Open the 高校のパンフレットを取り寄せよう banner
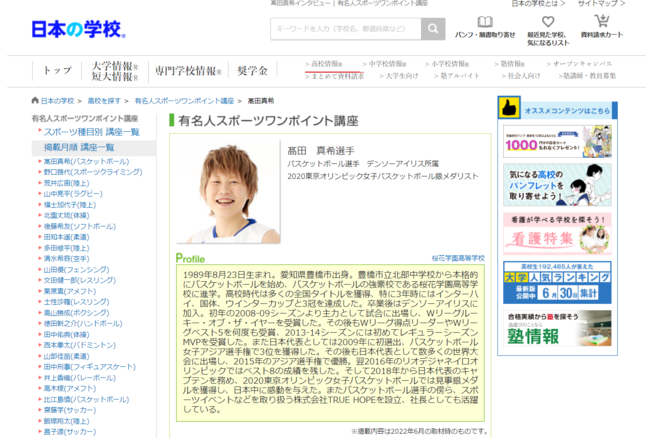650x439 pixels. [x=557, y=185]
